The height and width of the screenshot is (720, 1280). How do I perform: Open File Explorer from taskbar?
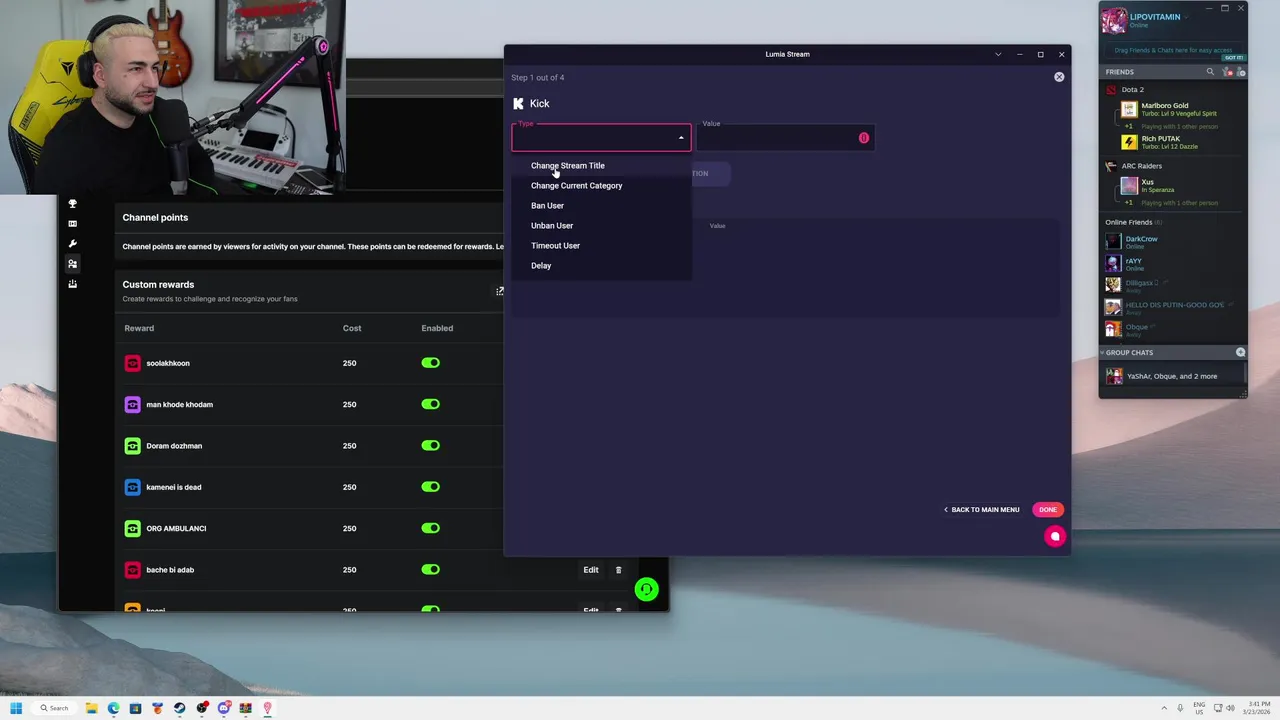tap(91, 708)
